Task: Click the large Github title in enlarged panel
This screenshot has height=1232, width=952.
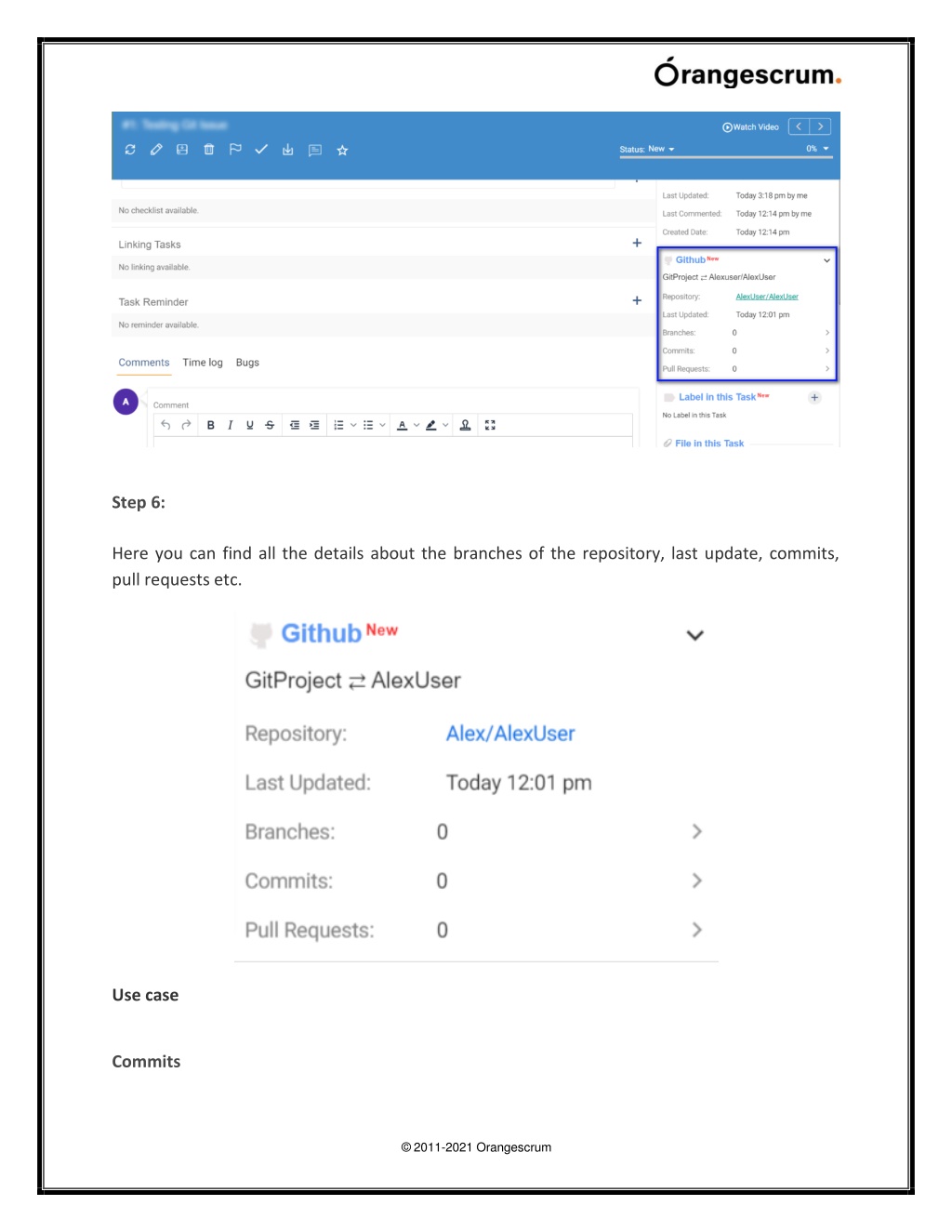Action: point(321,633)
